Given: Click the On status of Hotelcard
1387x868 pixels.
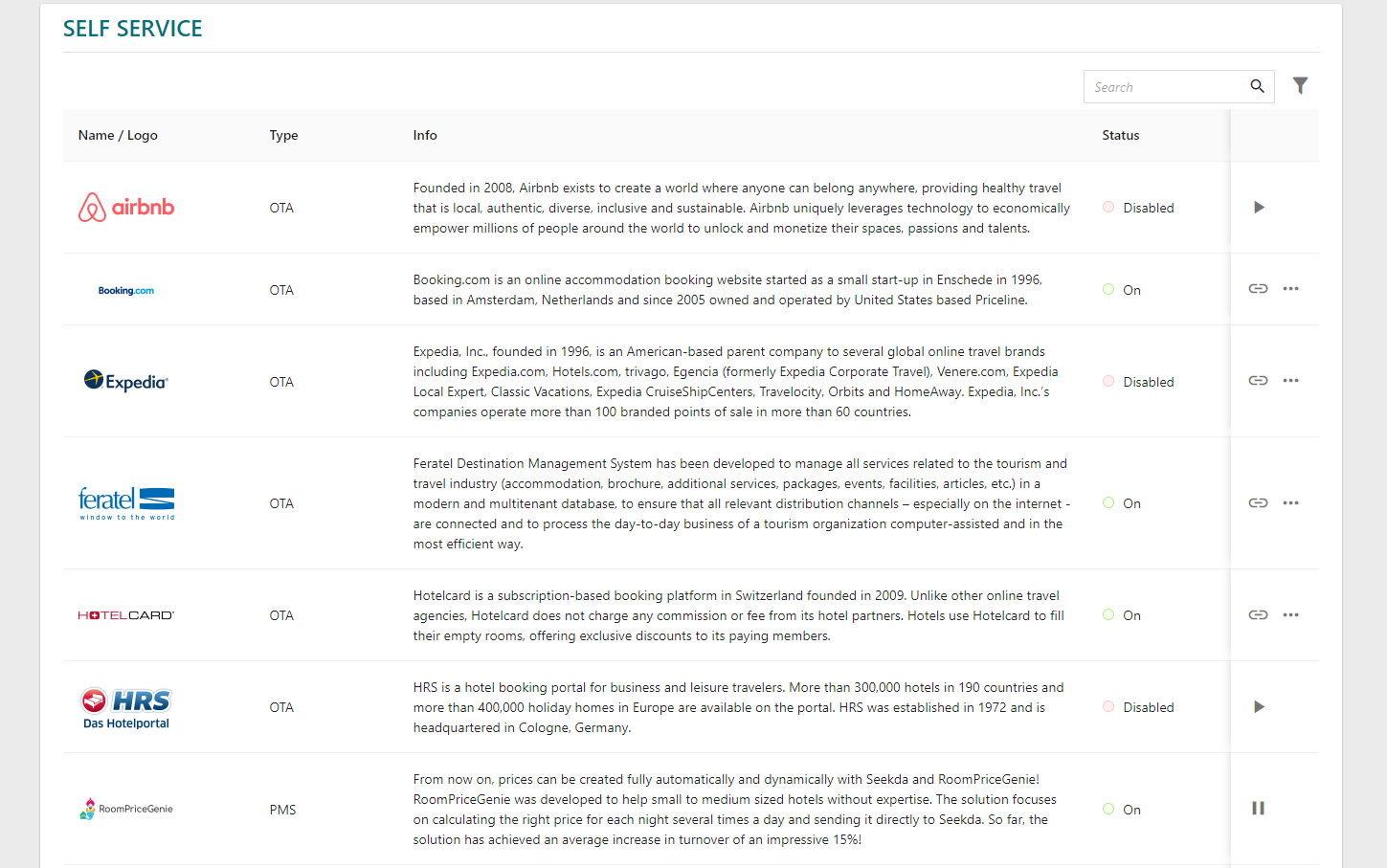Looking at the screenshot, I should (x=1122, y=615).
